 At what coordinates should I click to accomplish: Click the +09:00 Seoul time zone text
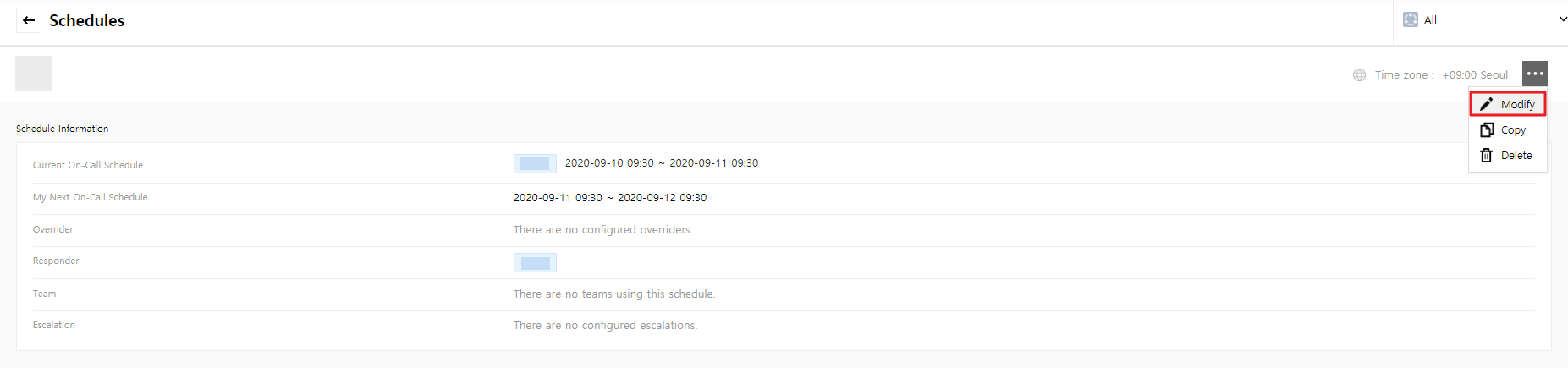(x=1475, y=74)
